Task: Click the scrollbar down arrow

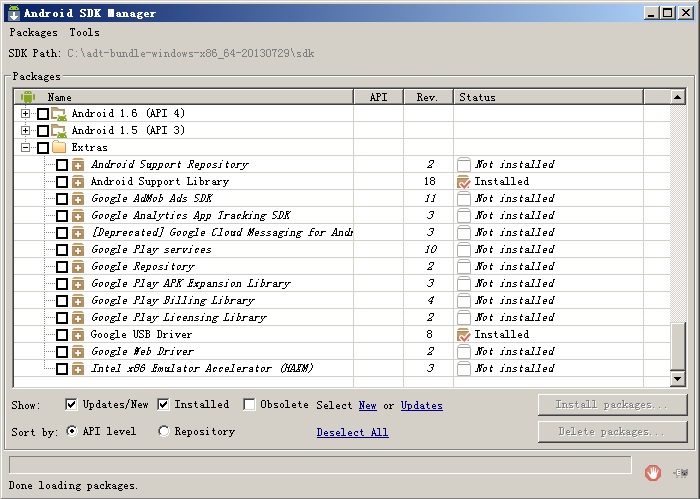Action: click(678, 379)
